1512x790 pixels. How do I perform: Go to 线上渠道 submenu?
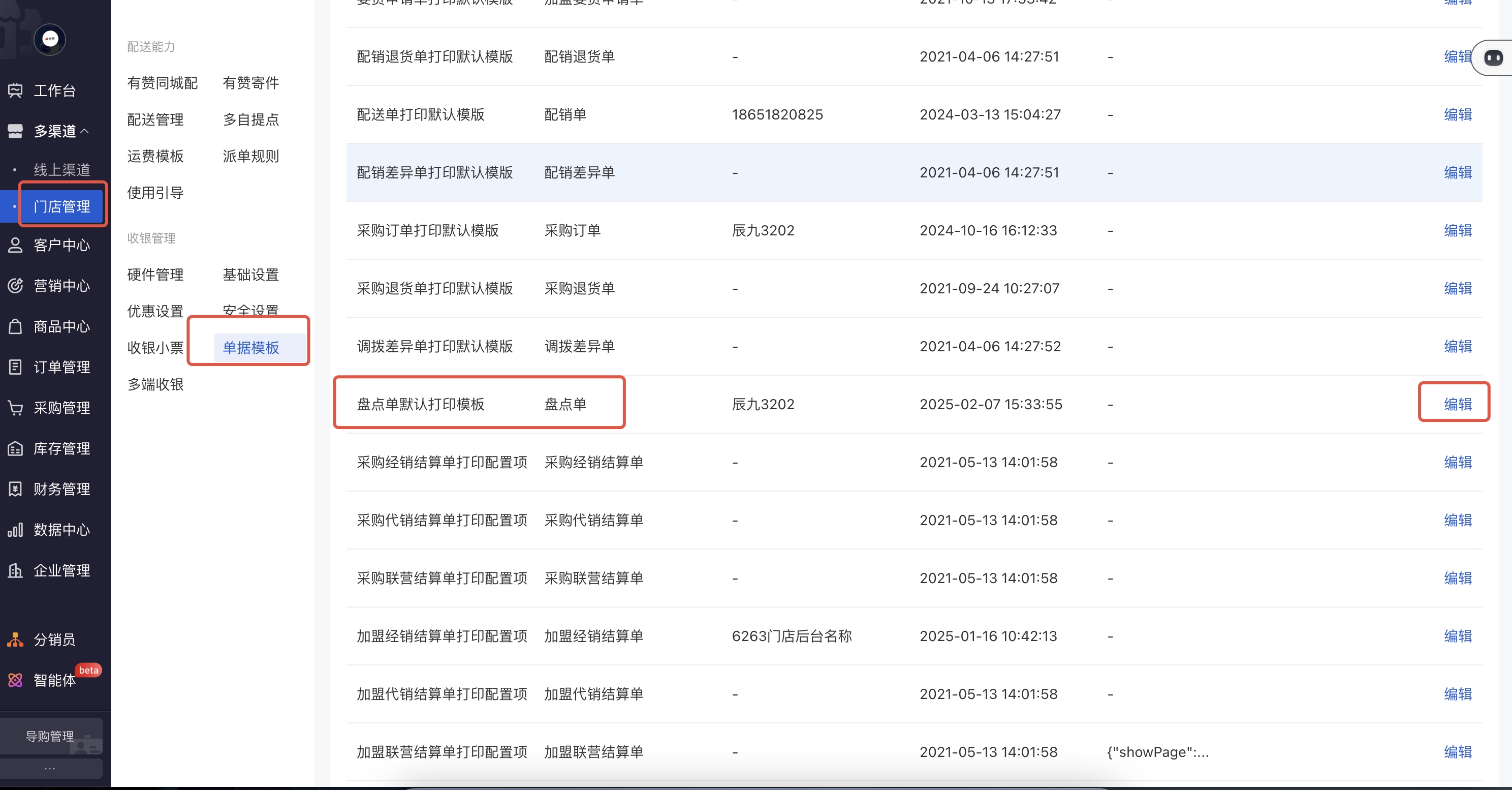coord(61,170)
